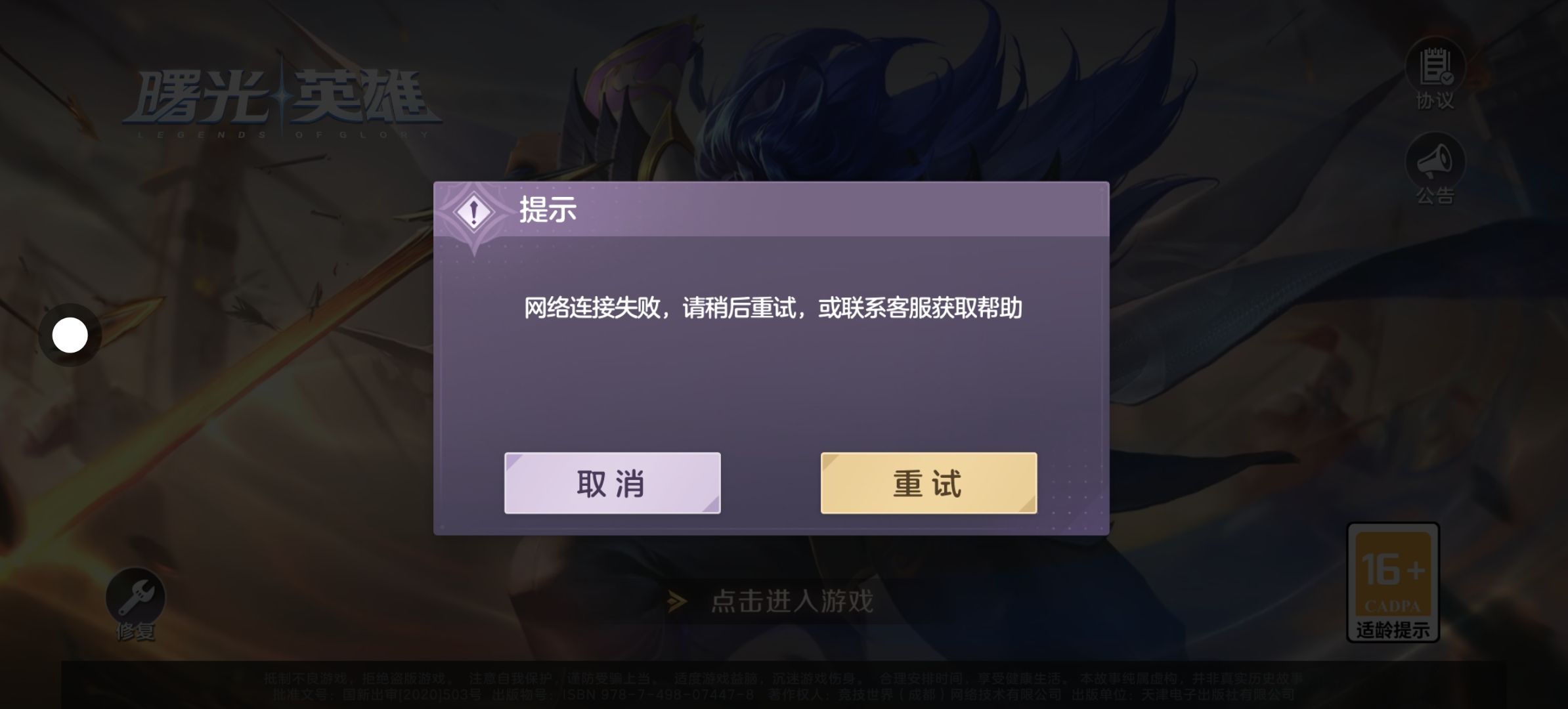
Task: Open the 16+ CADPA age rating badge
Action: 1393,582
